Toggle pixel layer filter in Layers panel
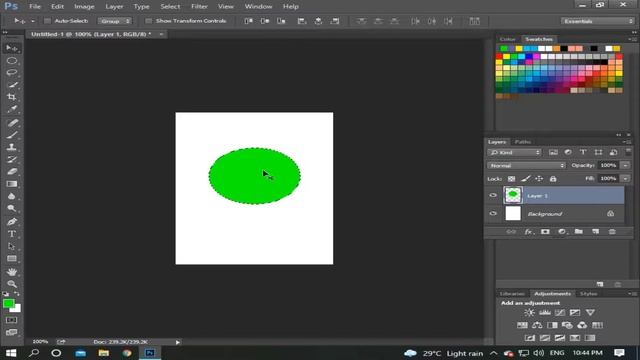The image size is (640, 360). point(553,152)
